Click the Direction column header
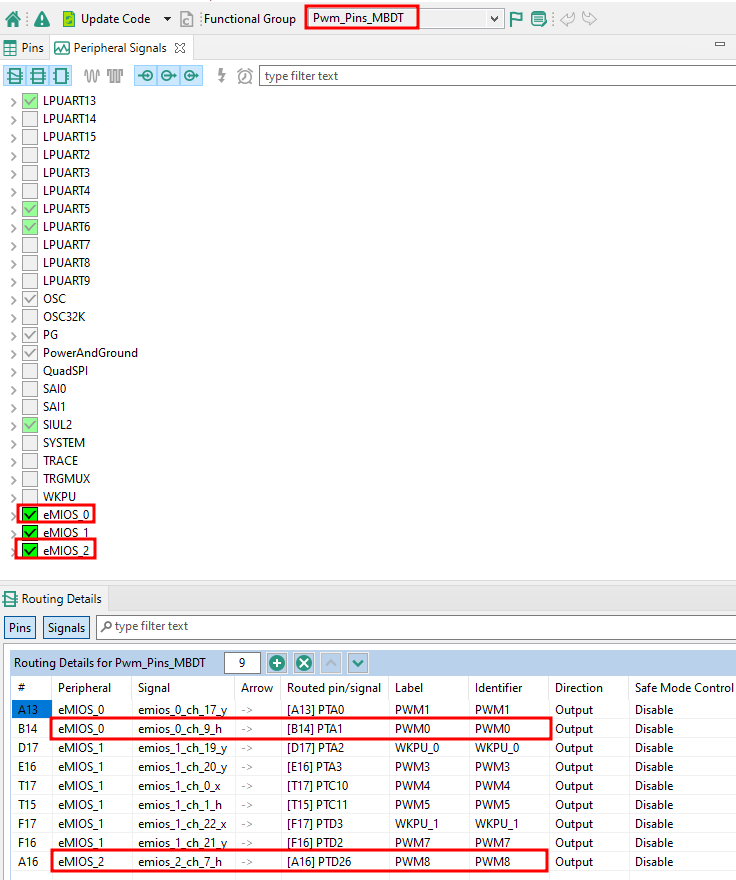The image size is (736, 880). pyautogui.click(x=579, y=688)
